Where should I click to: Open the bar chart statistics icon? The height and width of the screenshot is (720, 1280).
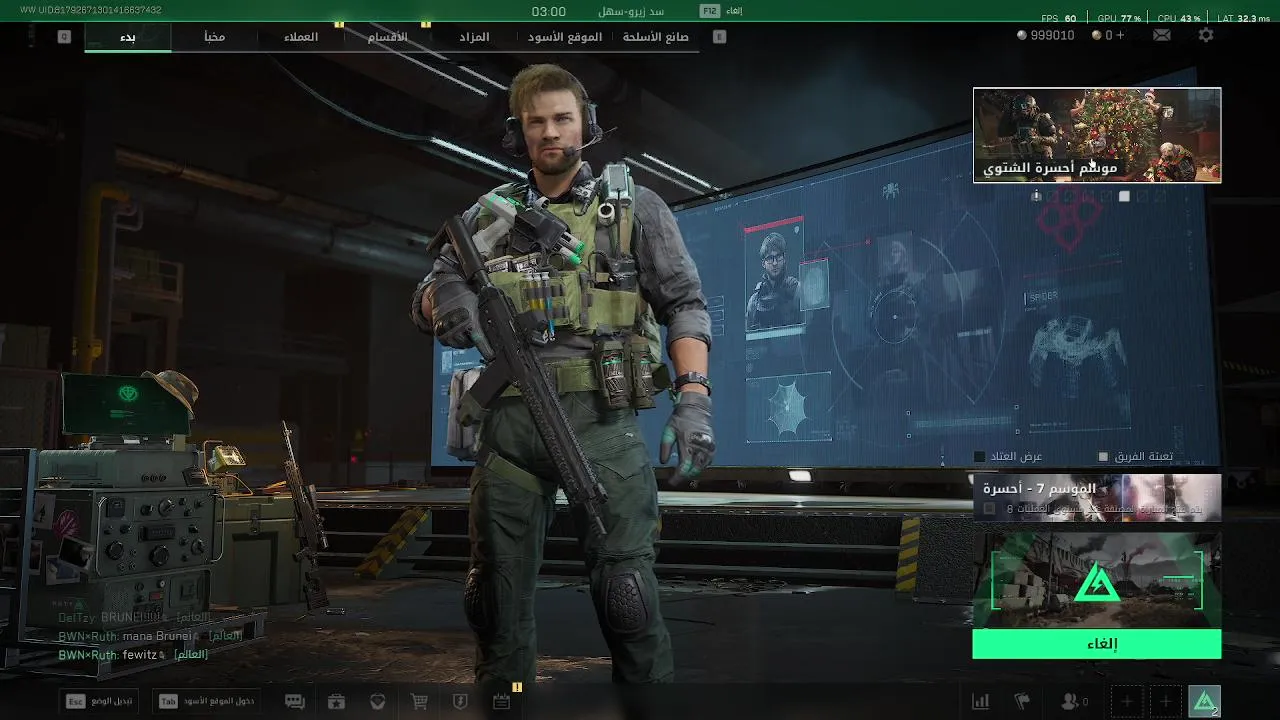point(981,702)
